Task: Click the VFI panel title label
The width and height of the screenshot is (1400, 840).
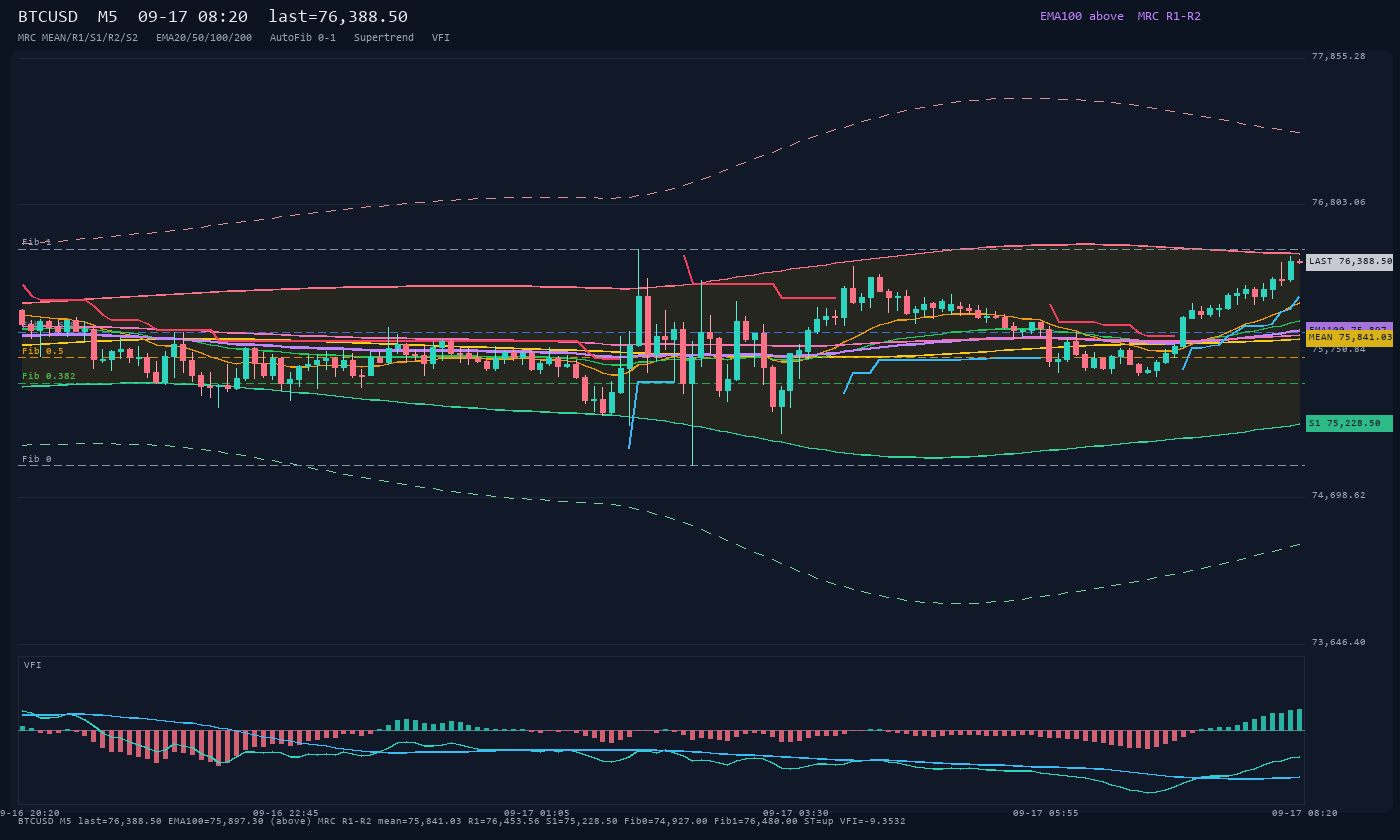Action: (x=33, y=665)
